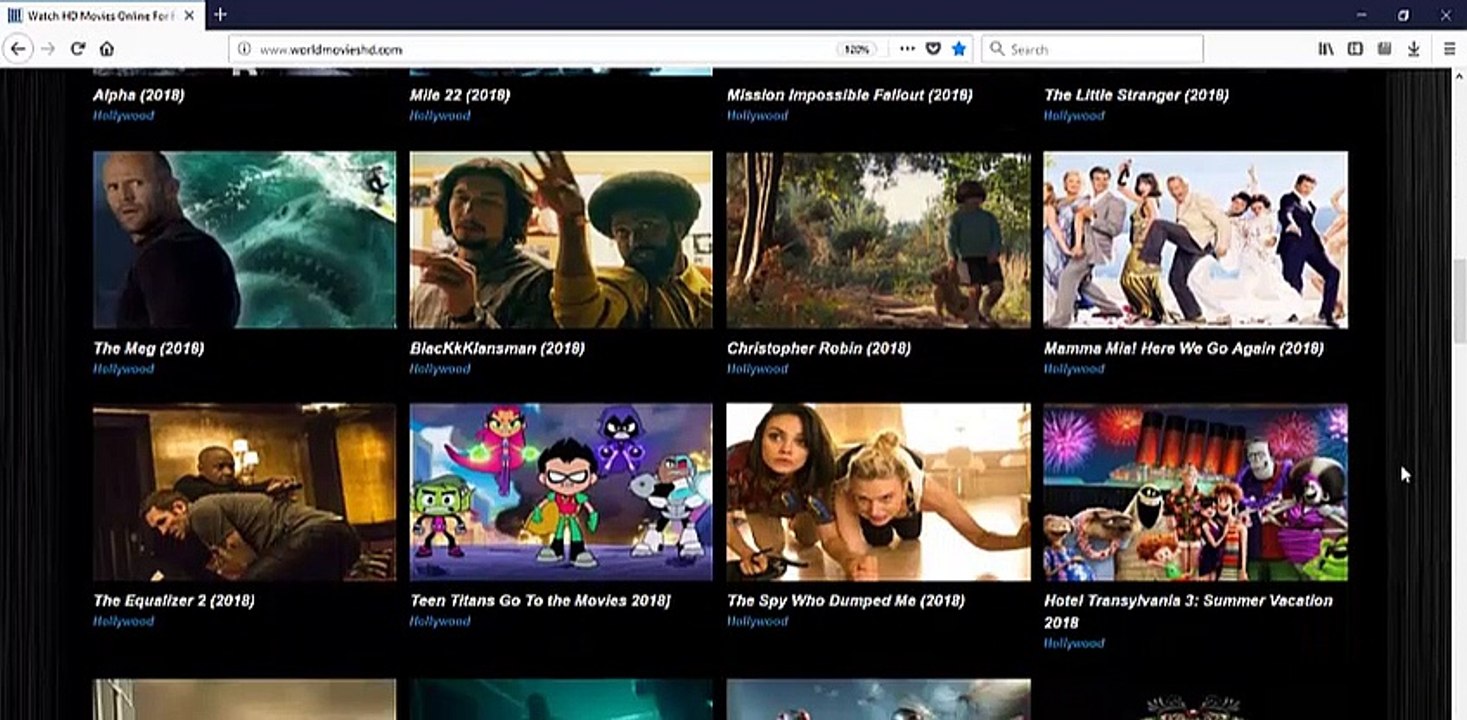Viewport: 1467px width, 720px height.
Task: Click the forward navigation arrow
Action: (47, 49)
